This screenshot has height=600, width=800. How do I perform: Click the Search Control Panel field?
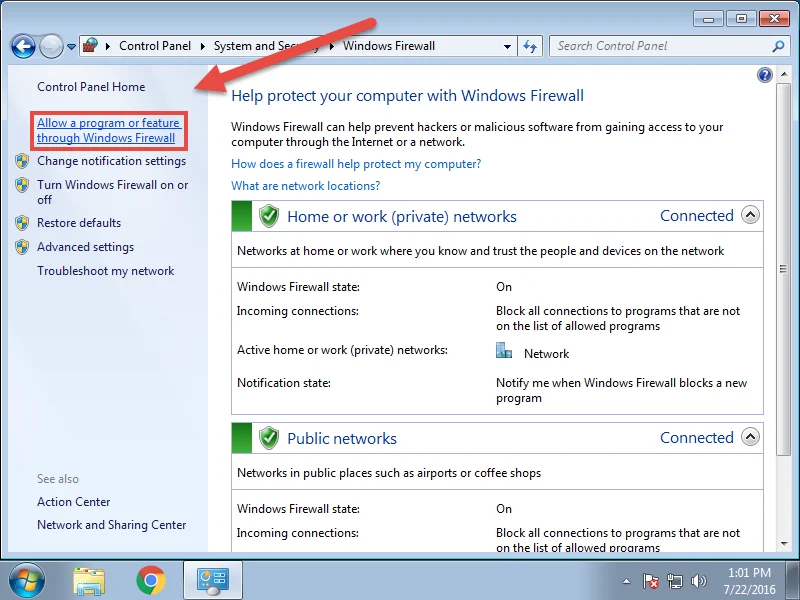[x=660, y=46]
